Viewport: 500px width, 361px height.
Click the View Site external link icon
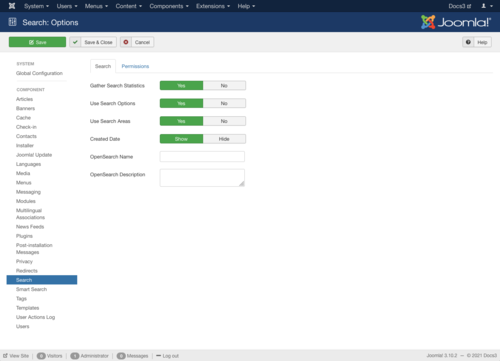(5, 356)
